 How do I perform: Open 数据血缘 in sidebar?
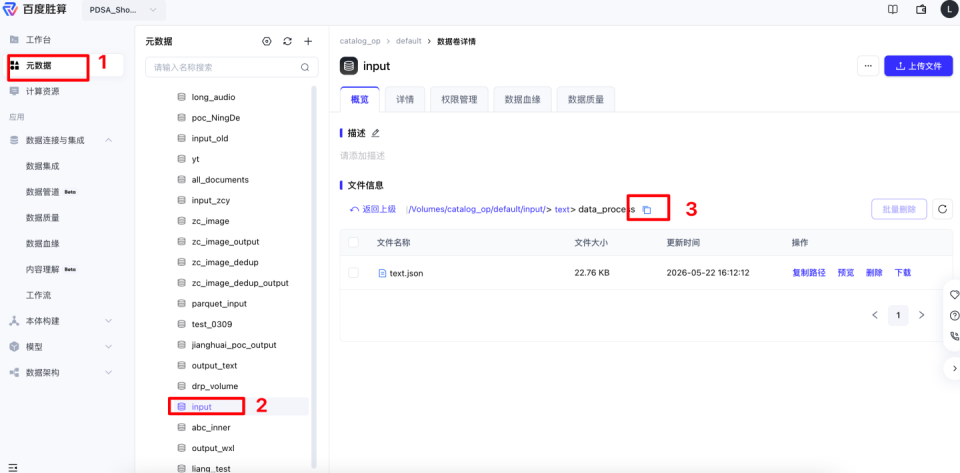pyautogui.click(x=42, y=243)
